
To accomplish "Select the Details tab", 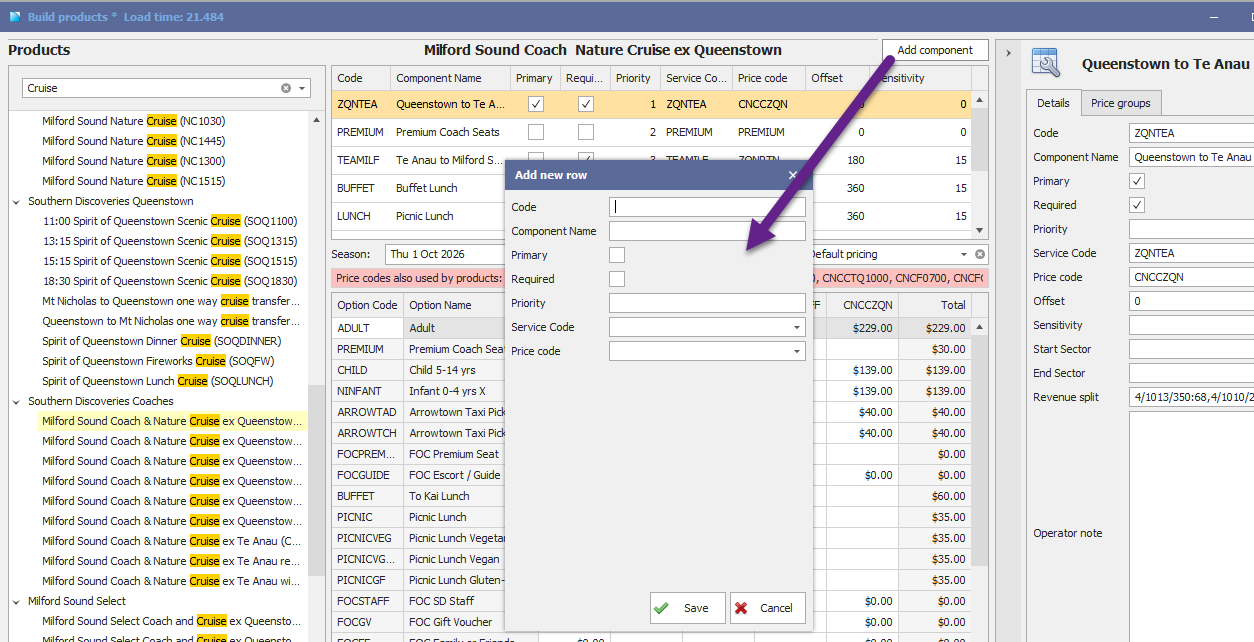I will [x=1053, y=103].
